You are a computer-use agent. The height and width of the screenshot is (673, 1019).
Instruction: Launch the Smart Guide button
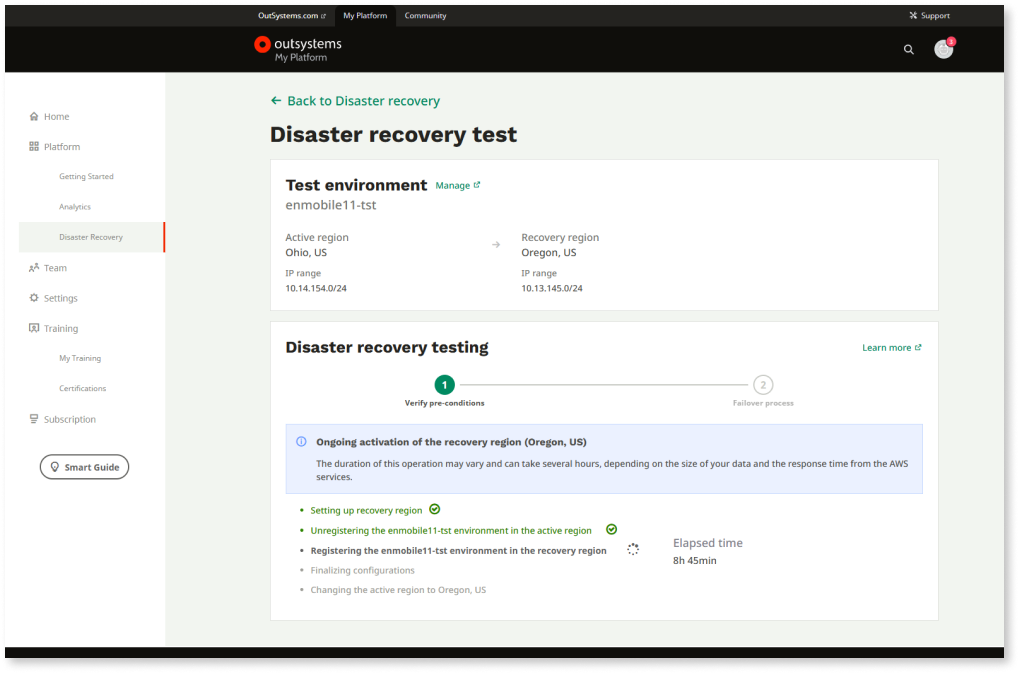click(x=84, y=467)
